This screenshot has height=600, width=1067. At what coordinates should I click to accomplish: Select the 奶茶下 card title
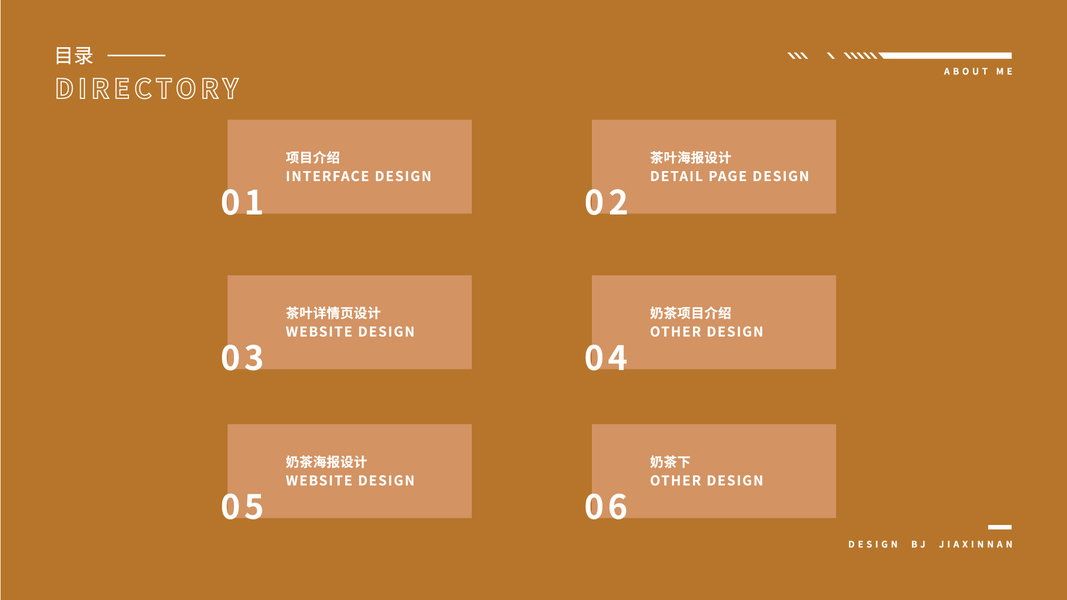click(670, 463)
